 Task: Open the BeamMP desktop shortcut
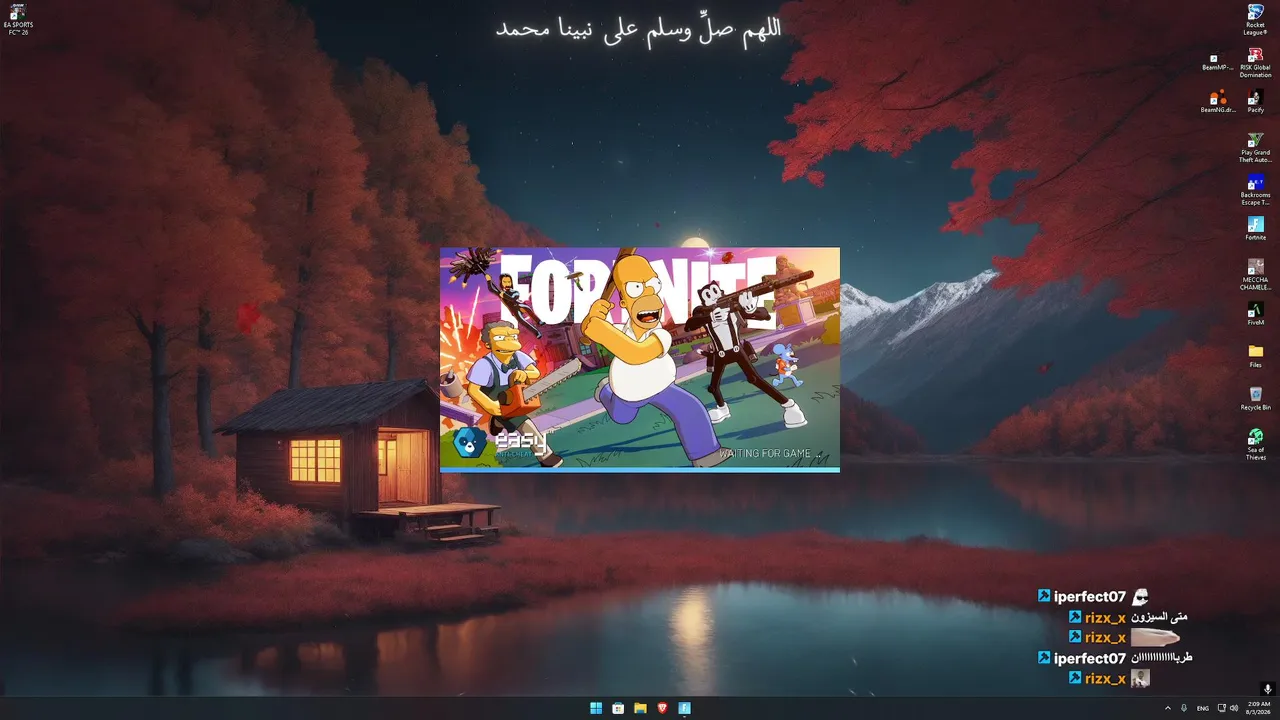point(1217,62)
